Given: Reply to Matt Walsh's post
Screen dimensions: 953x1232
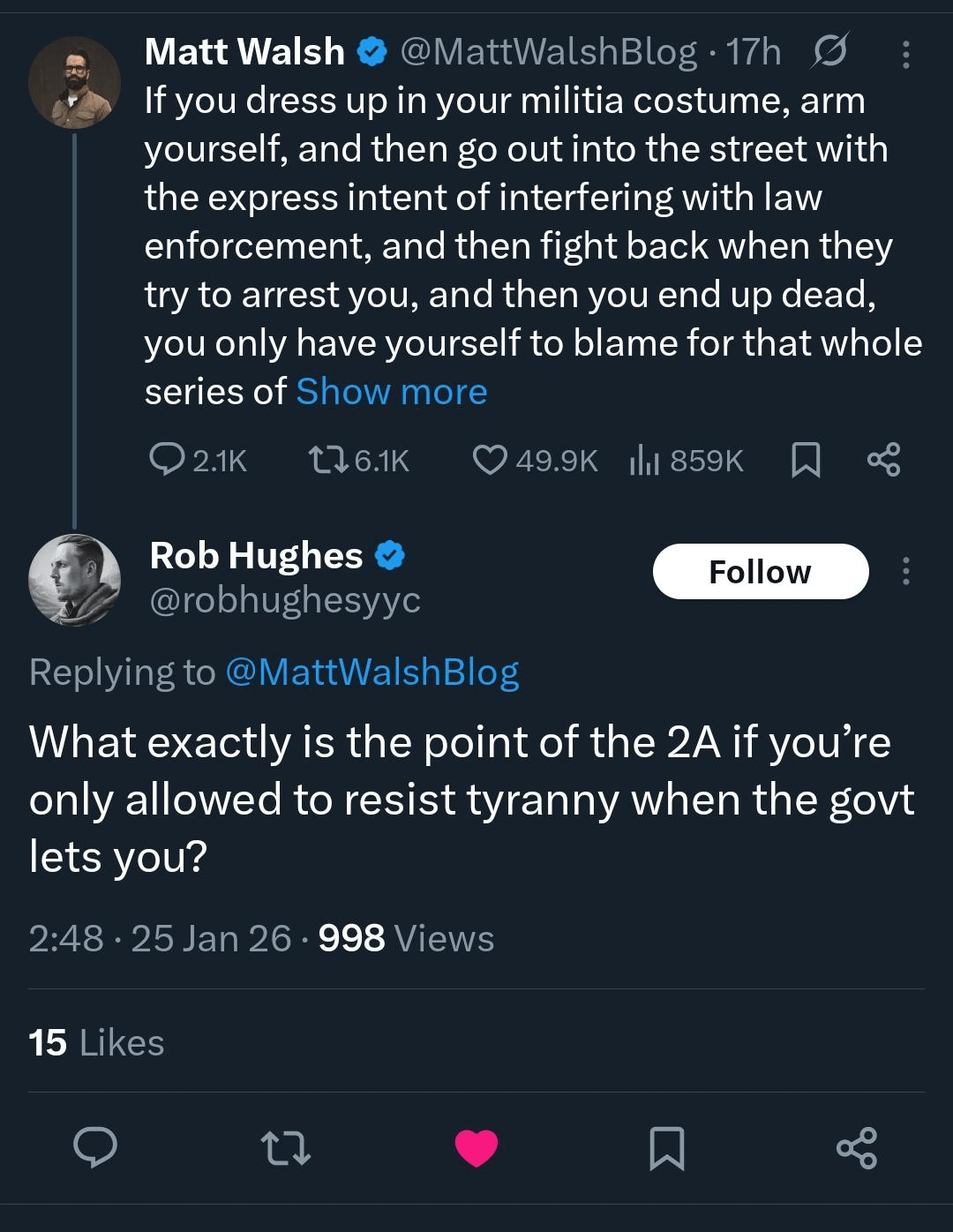Looking at the screenshot, I should pos(165,460).
